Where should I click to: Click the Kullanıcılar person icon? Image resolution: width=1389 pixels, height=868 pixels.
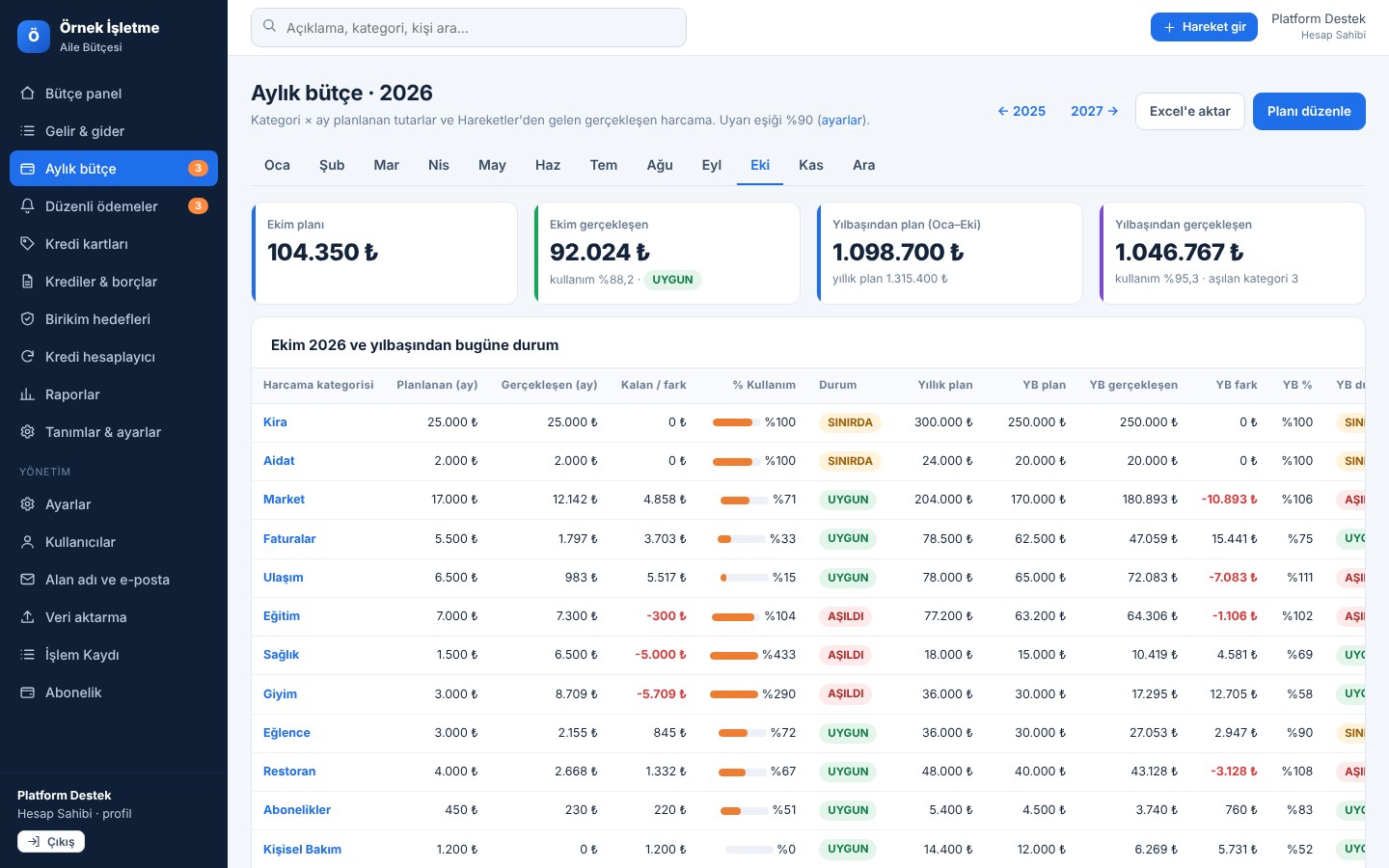[x=28, y=542]
